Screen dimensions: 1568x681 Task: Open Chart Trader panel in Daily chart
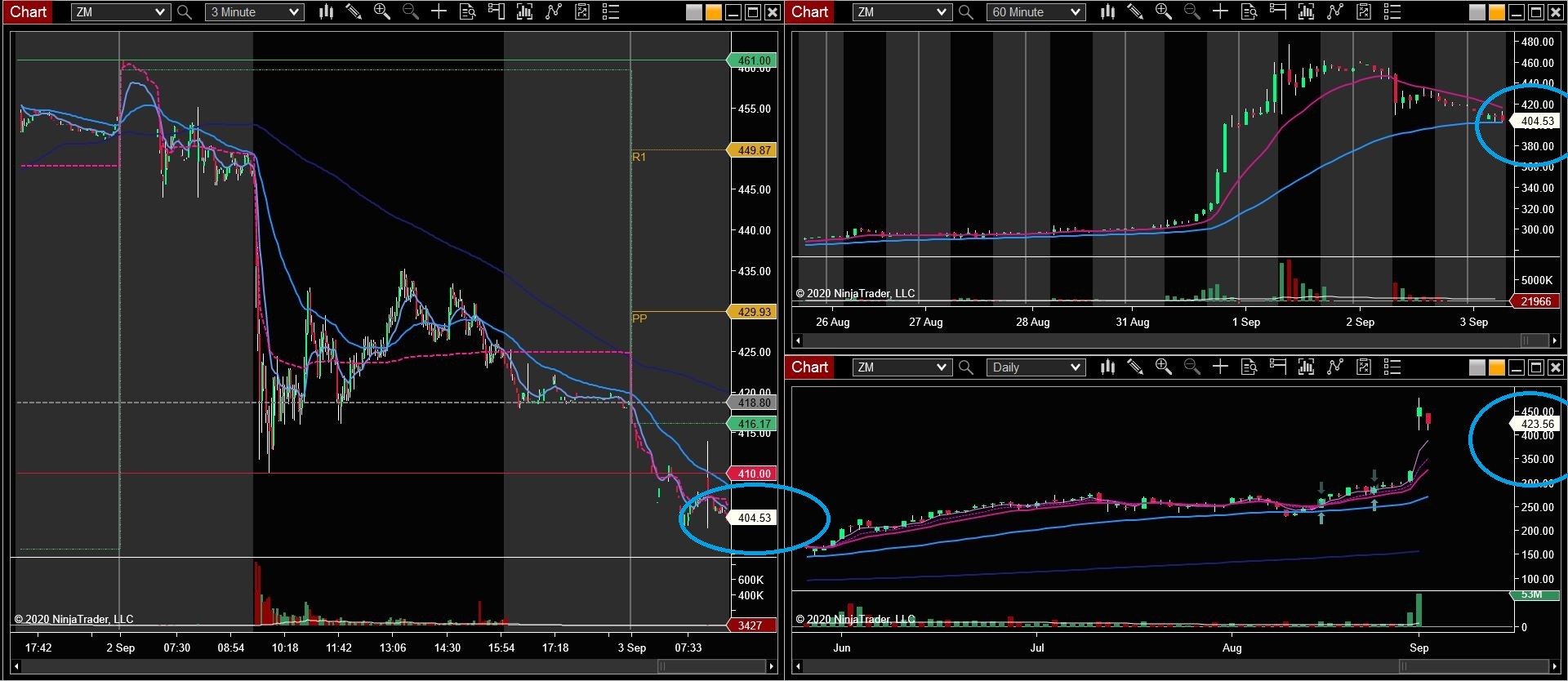pos(1277,367)
